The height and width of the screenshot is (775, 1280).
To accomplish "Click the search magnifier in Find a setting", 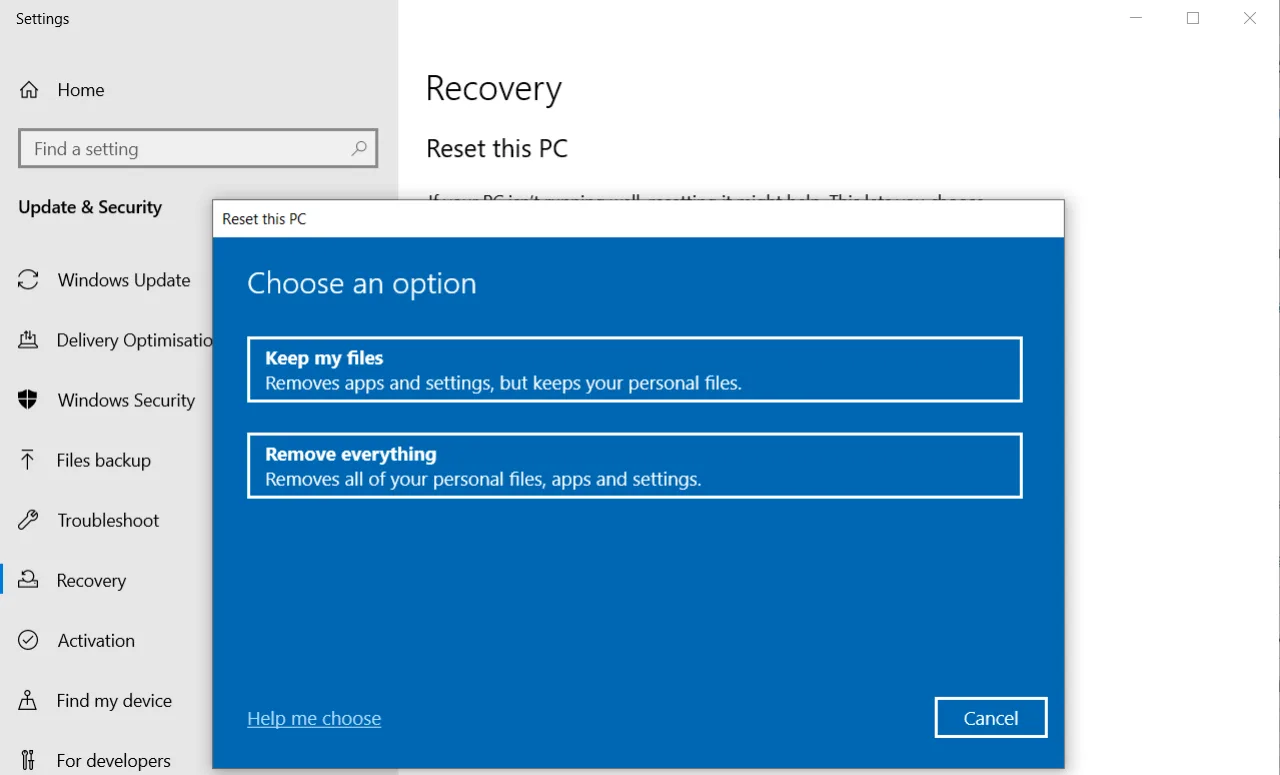I will [x=358, y=148].
